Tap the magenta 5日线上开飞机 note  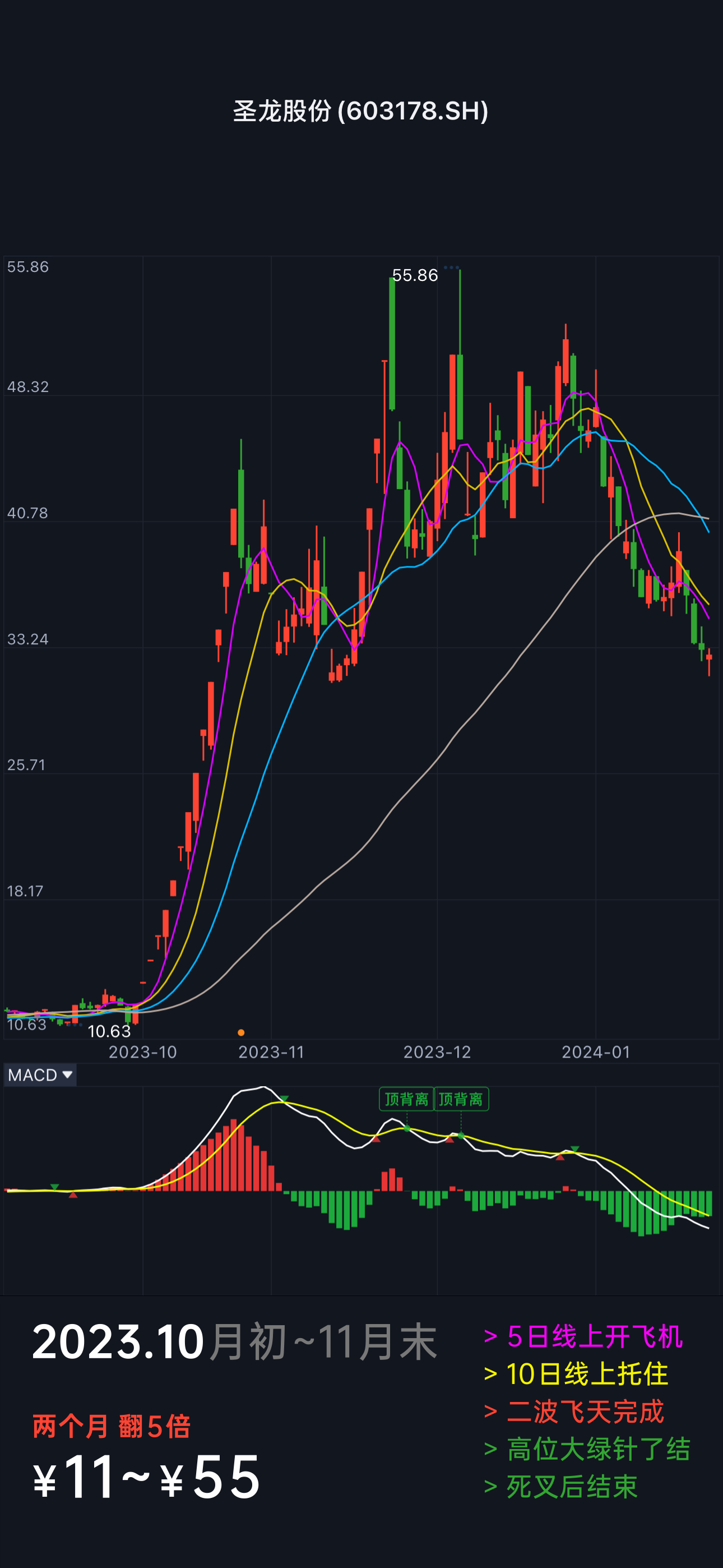(583, 1336)
